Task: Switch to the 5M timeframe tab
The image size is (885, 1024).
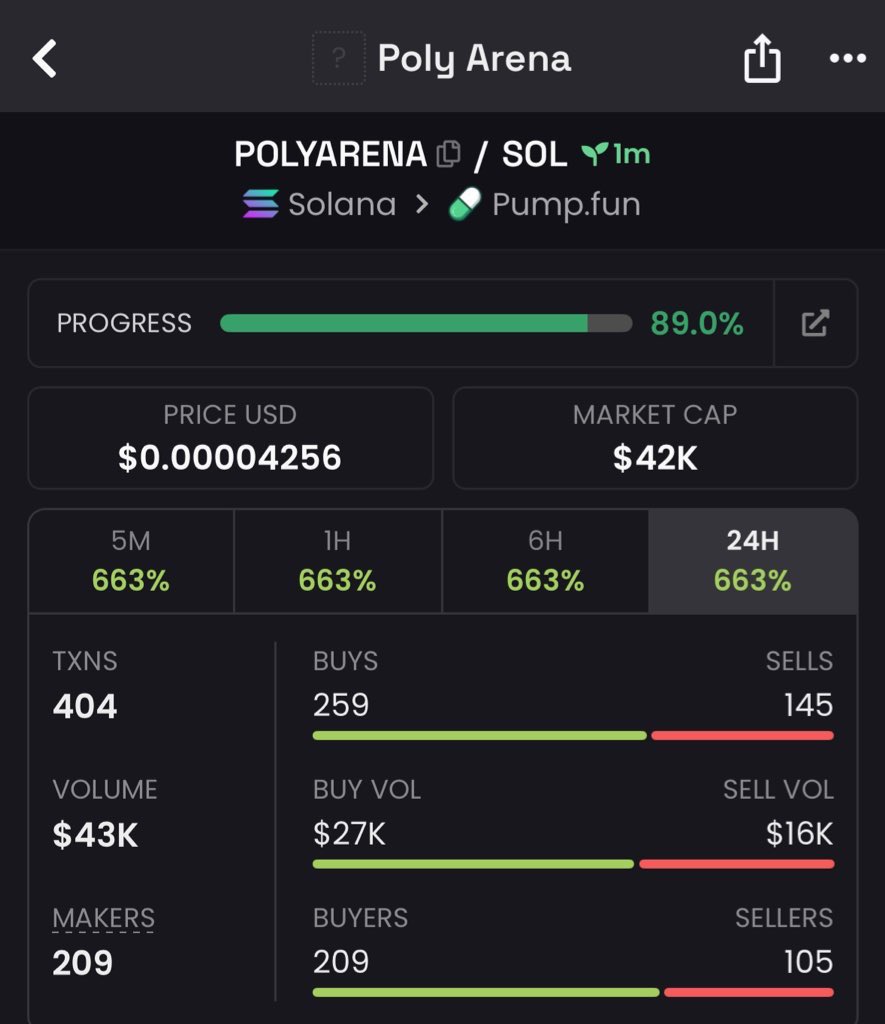Action: tap(131, 560)
